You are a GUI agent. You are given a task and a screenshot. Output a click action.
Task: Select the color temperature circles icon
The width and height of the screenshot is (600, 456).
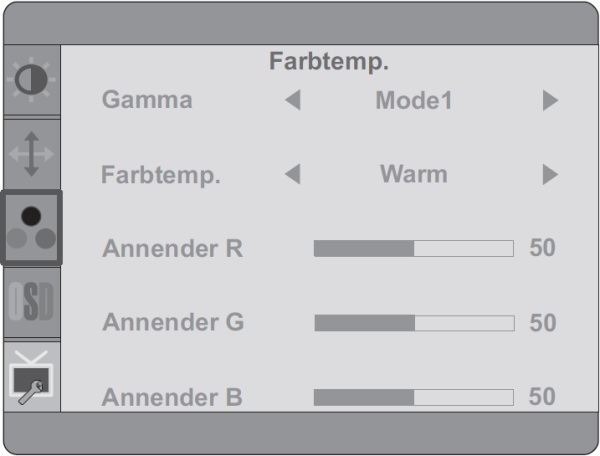point(31,228)
